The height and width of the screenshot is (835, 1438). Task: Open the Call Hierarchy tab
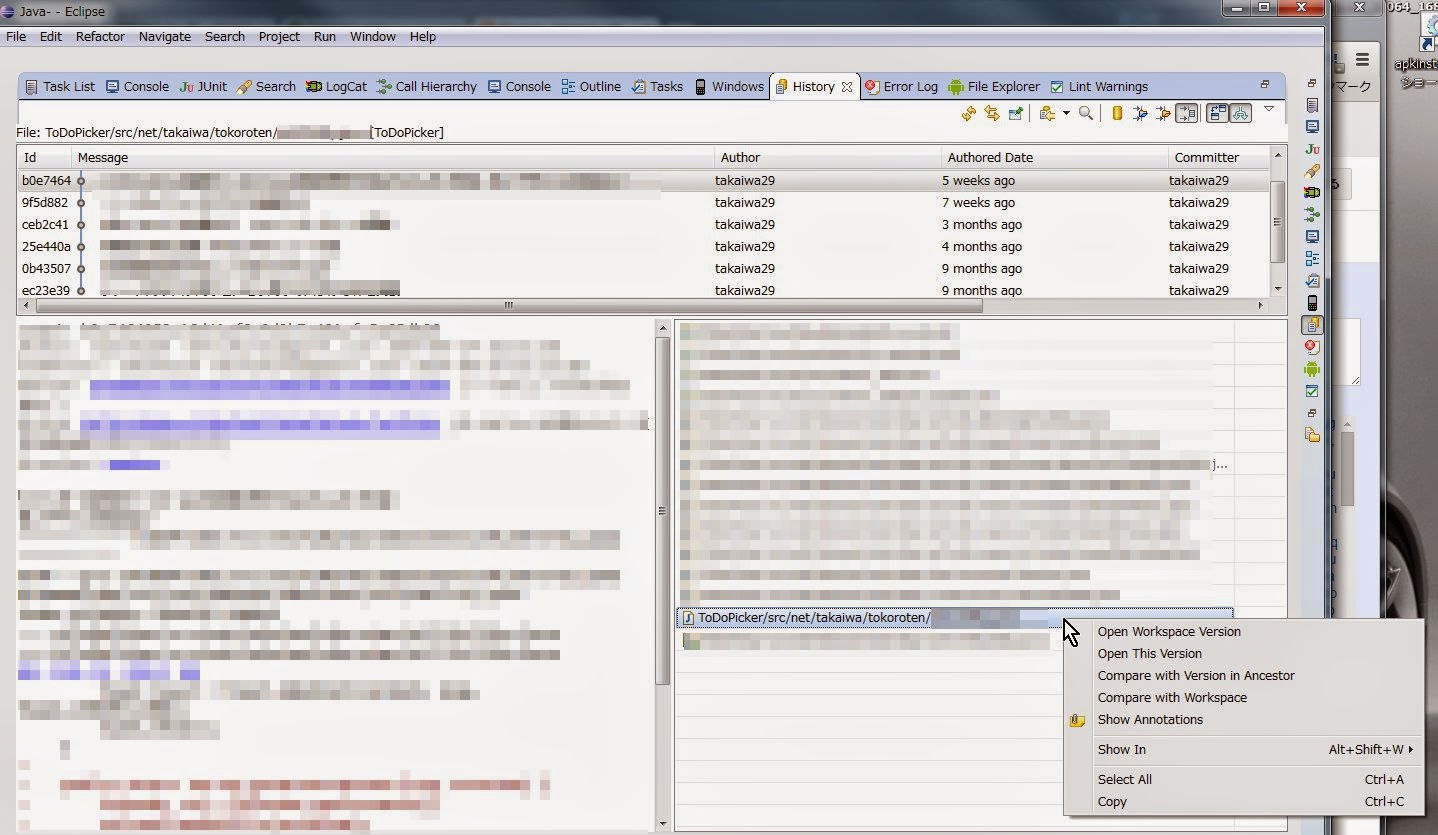[427, 86]
